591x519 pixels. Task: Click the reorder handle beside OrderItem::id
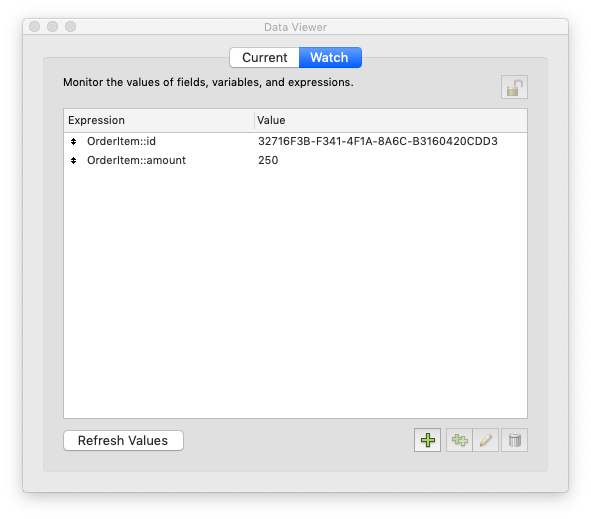pyautogui.click(x=73, y=141)
